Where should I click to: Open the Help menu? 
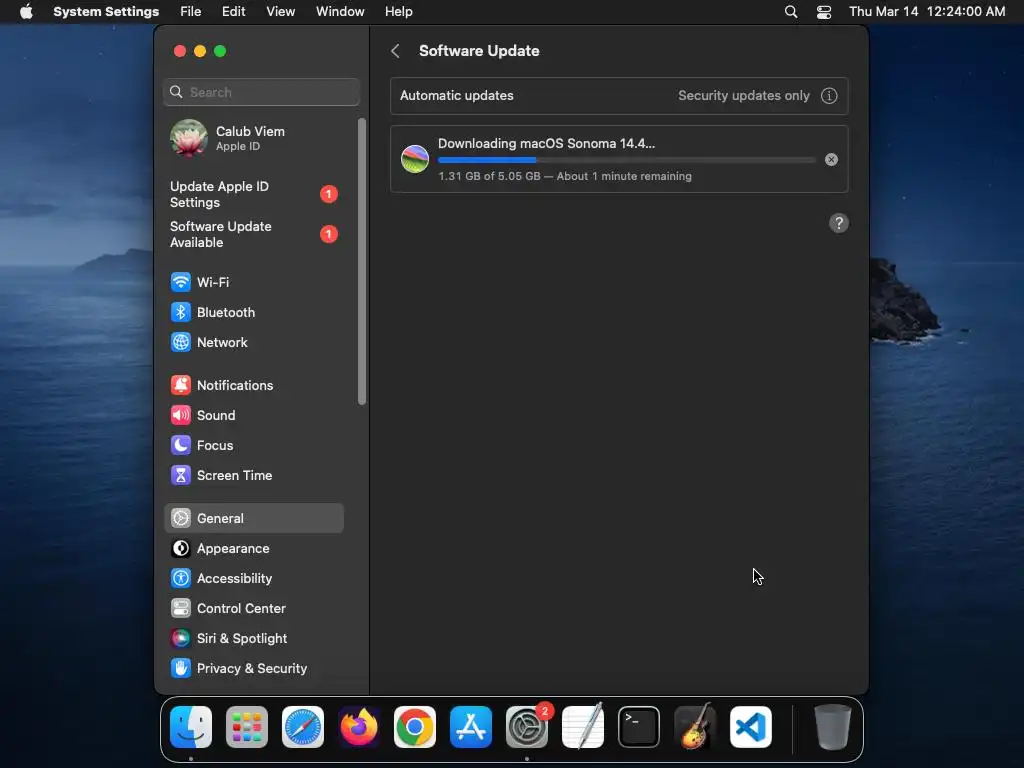pos(398,11)
